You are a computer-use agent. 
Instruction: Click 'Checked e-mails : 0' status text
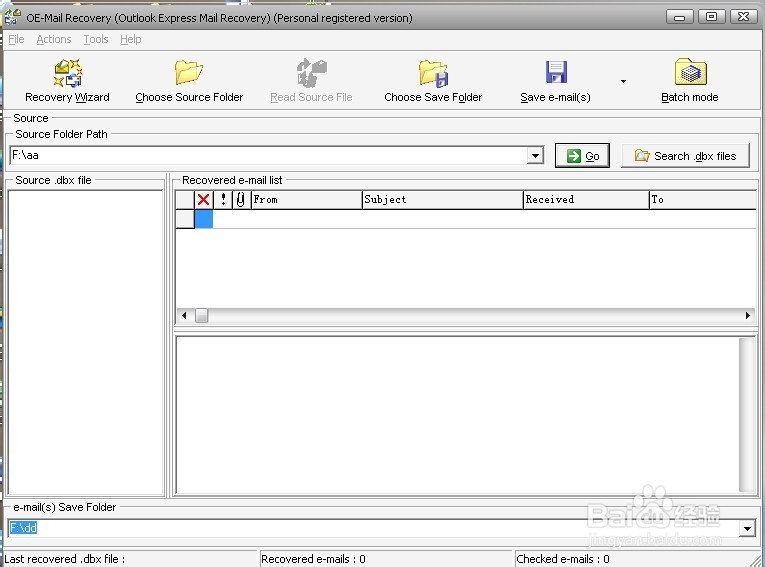coord(563,559)
